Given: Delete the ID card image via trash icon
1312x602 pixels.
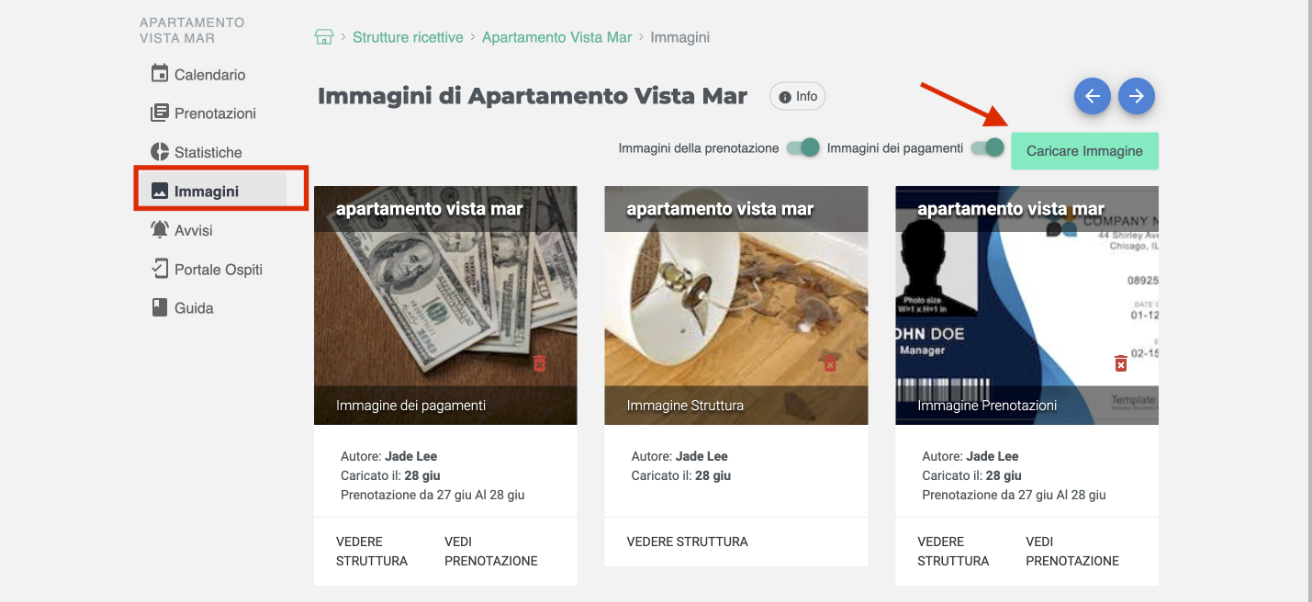Looking at the screenshot, I should [x=1120, y=363].
